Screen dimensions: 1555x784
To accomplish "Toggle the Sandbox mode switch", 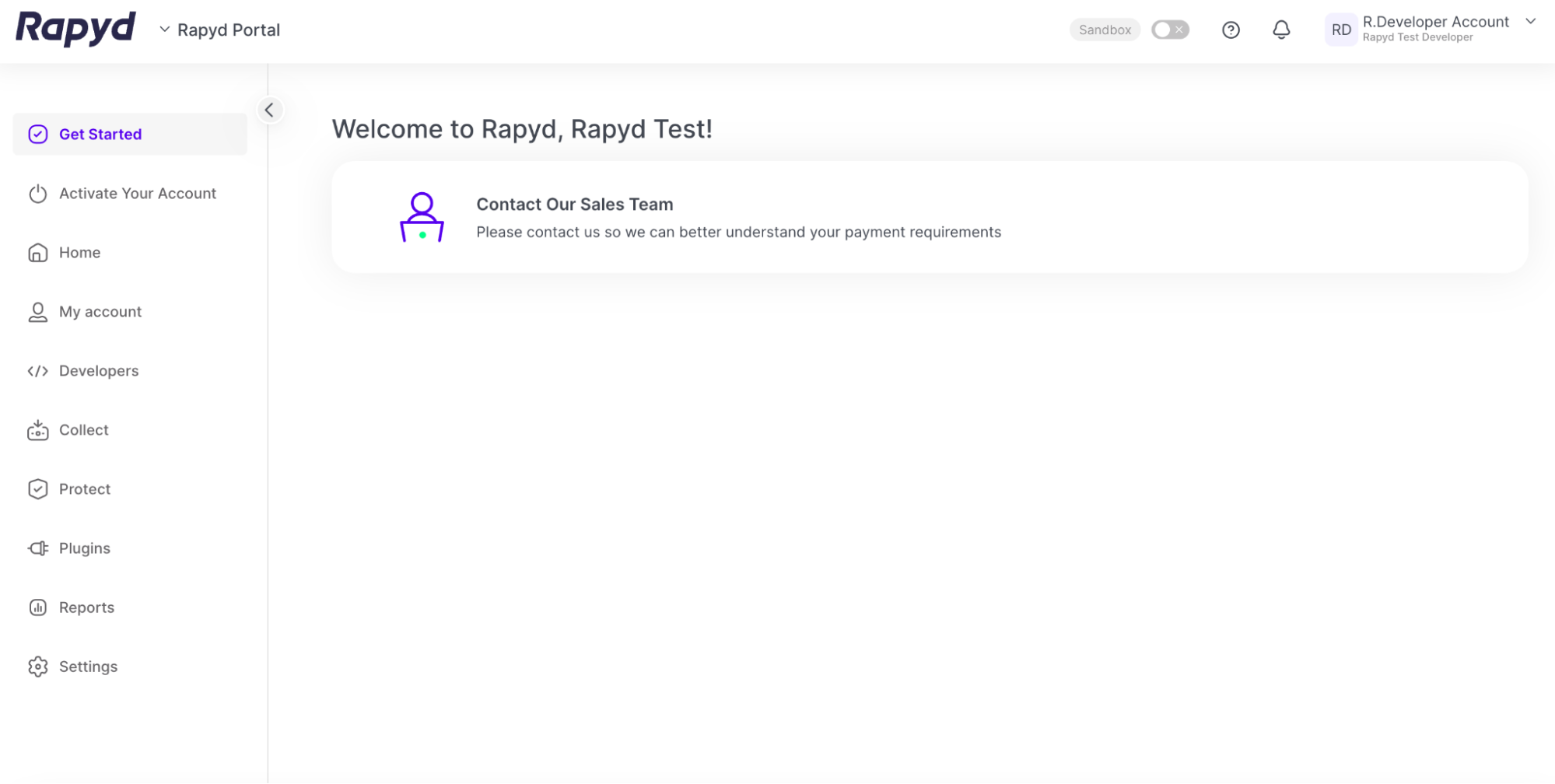I will pos(1170,30).
